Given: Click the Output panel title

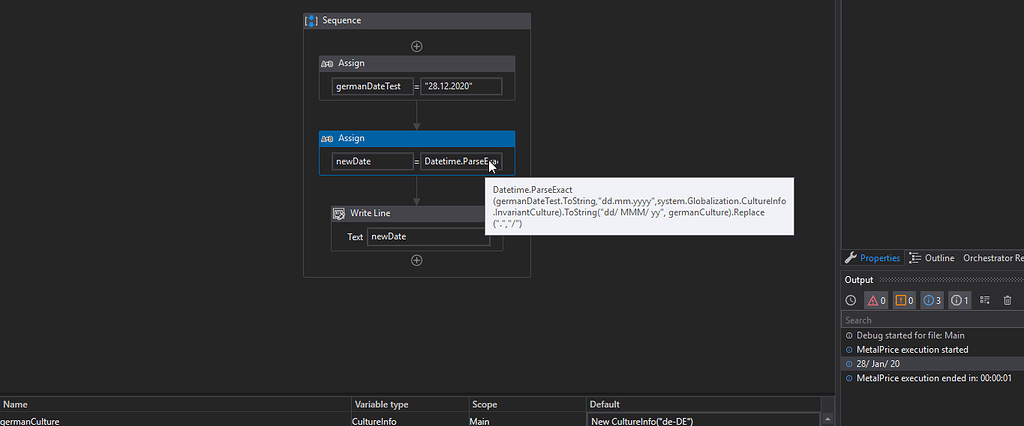Looking at the screenshot, I should point(859,280).
